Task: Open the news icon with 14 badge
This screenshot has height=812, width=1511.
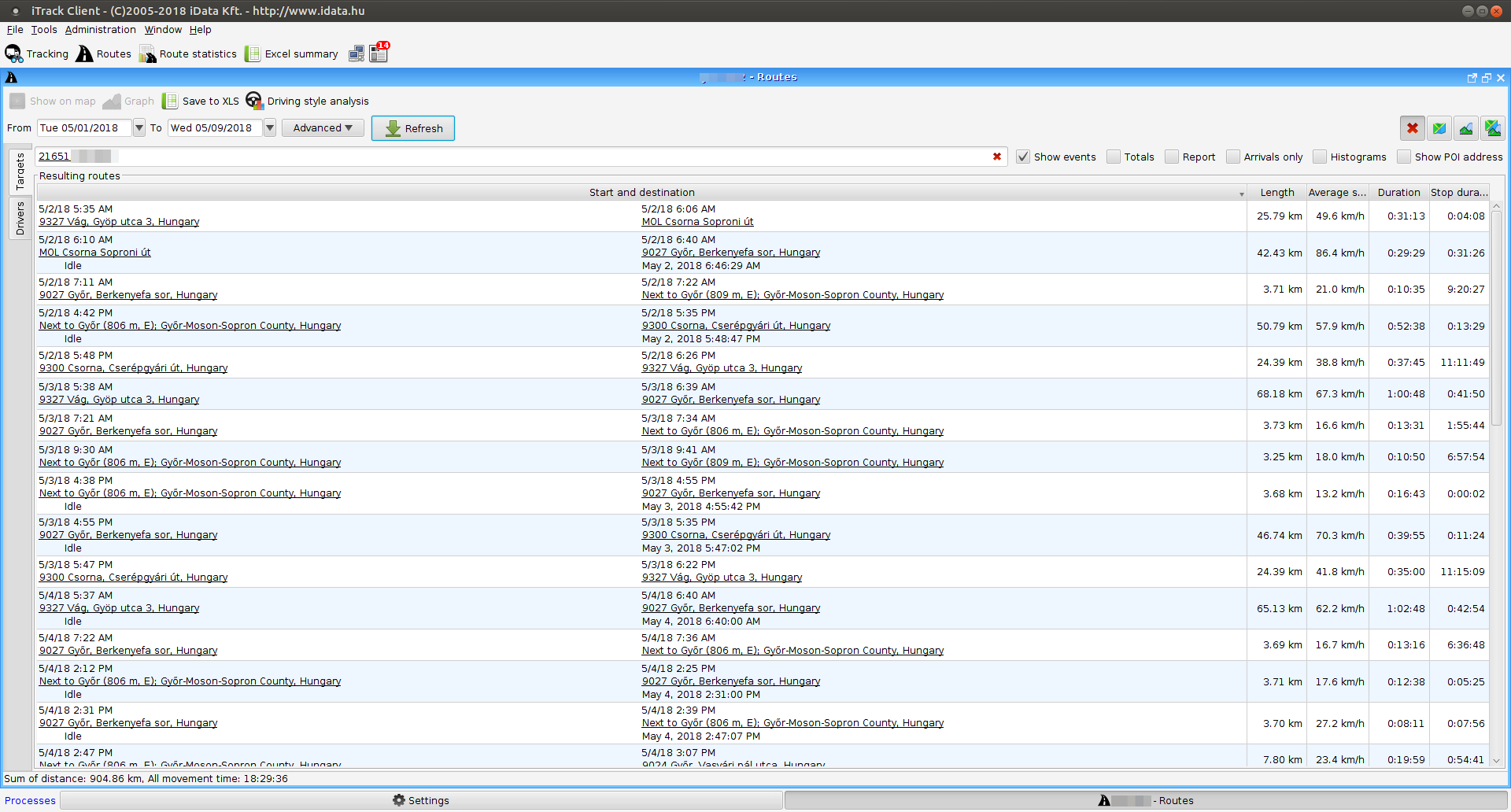Action: pyautogui.click(x=379, y=53)
